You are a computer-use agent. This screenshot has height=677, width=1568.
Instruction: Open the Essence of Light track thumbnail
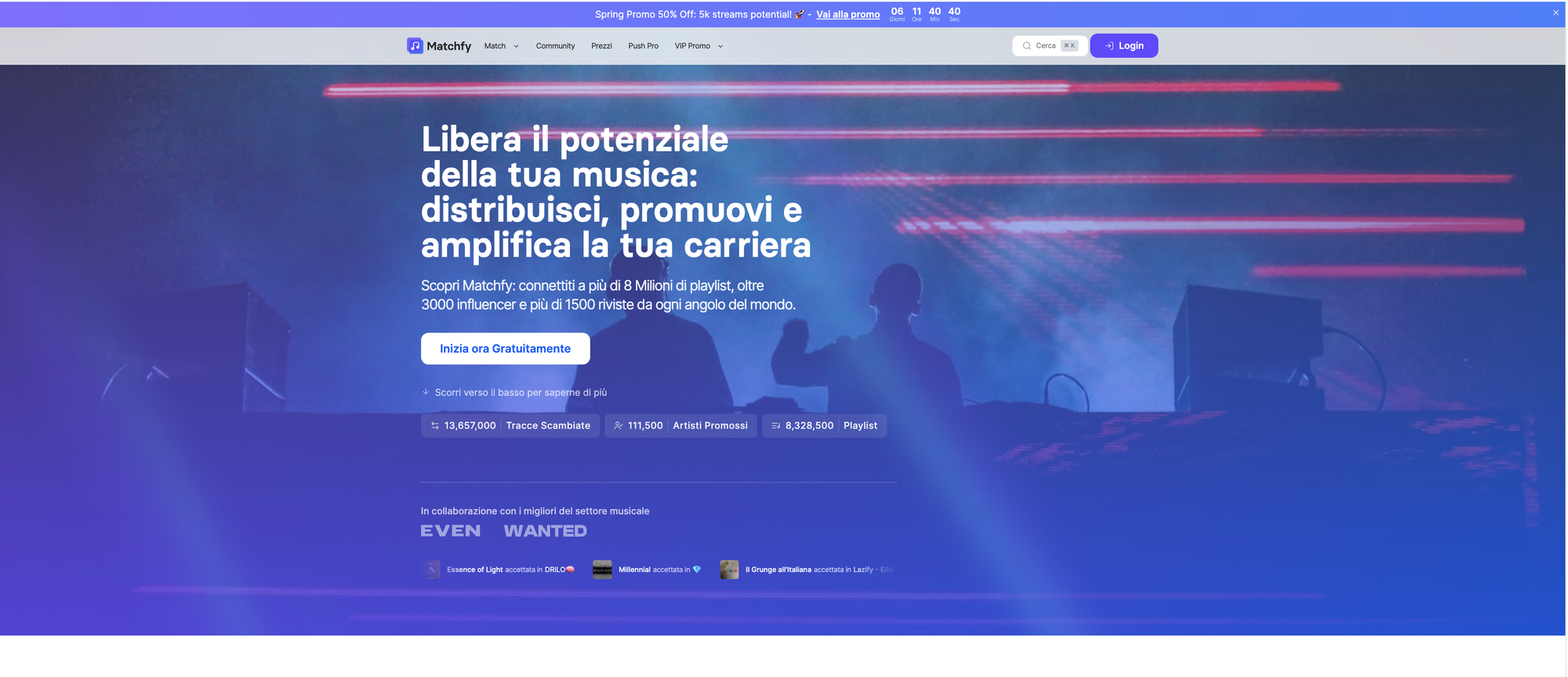(432, 570)
